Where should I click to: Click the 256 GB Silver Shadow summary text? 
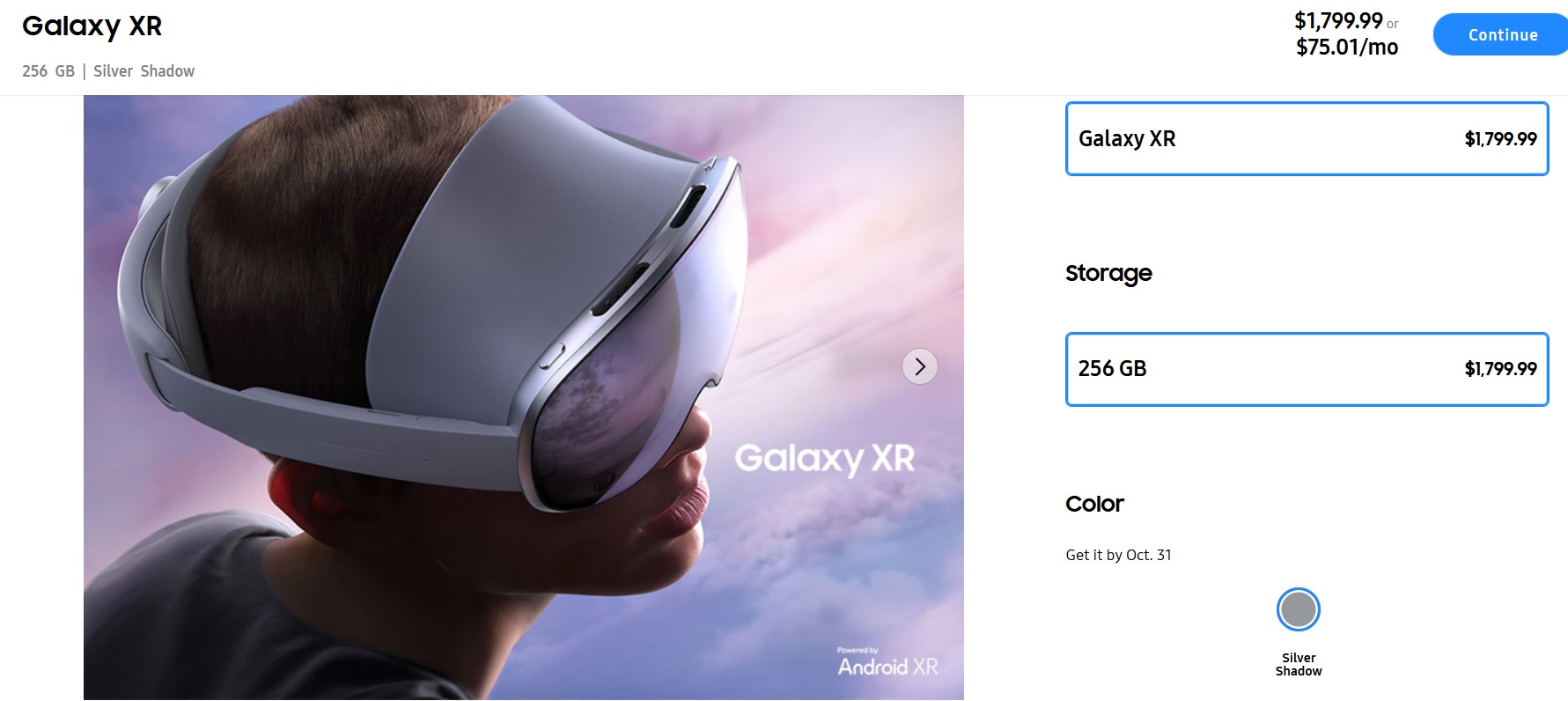coord(108,71)
